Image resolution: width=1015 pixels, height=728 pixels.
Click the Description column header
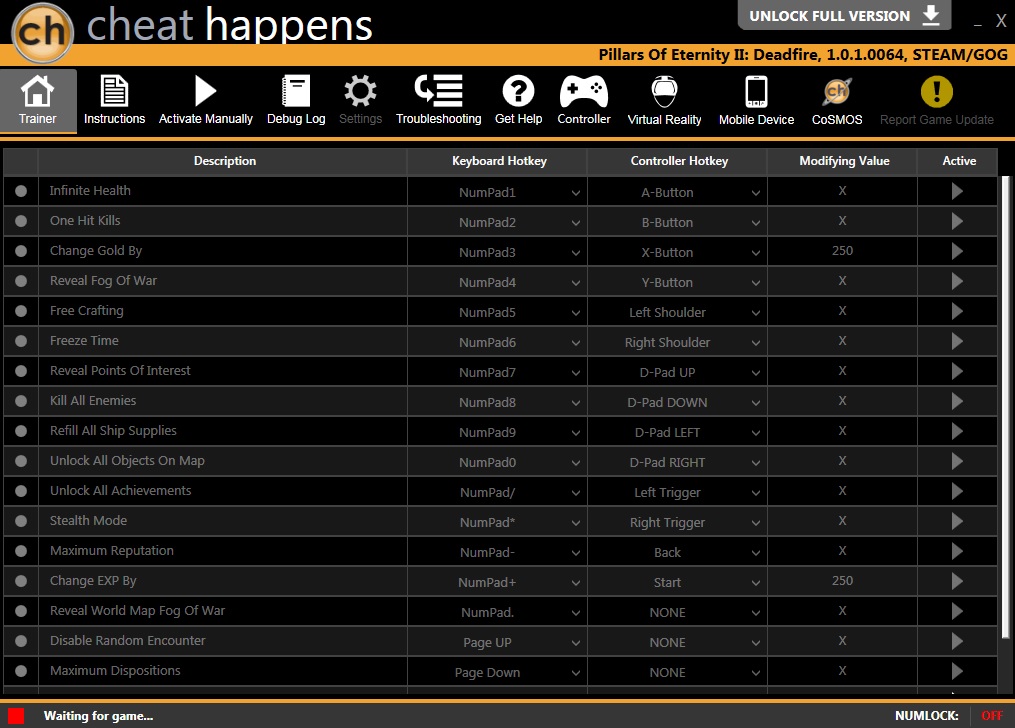pos(225,161)
